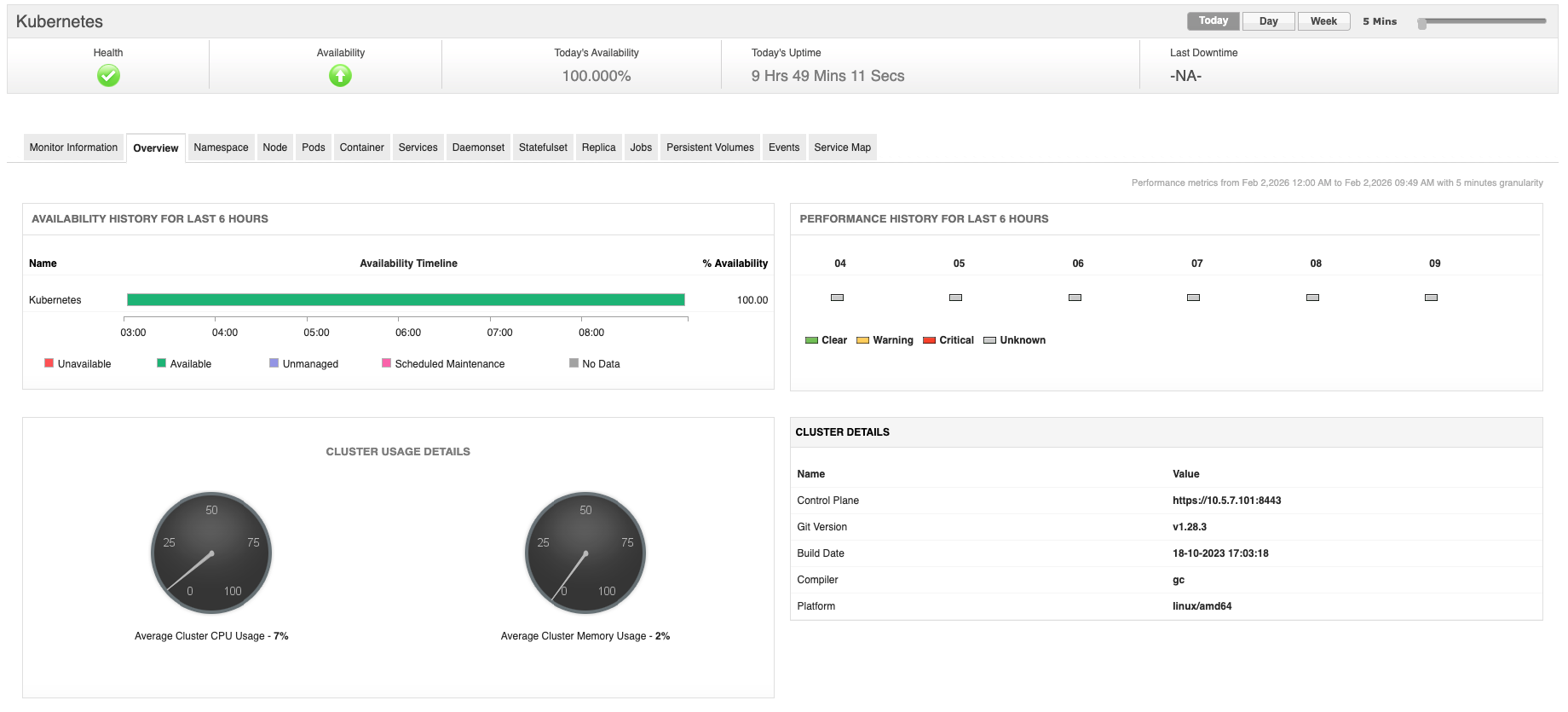Open the Node tab

click(274, 148)
